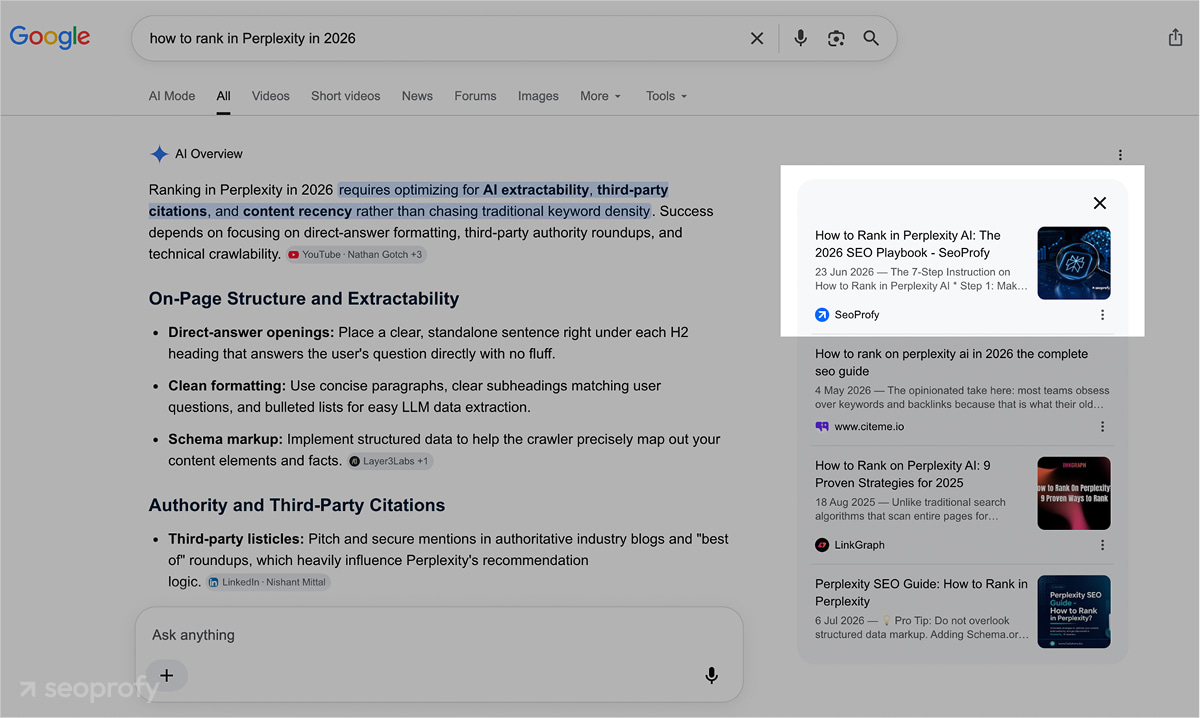Click the Clean formatting bullet text
Image resolution: width=1200 pixels, height=718 pixels.
point(414,396)
